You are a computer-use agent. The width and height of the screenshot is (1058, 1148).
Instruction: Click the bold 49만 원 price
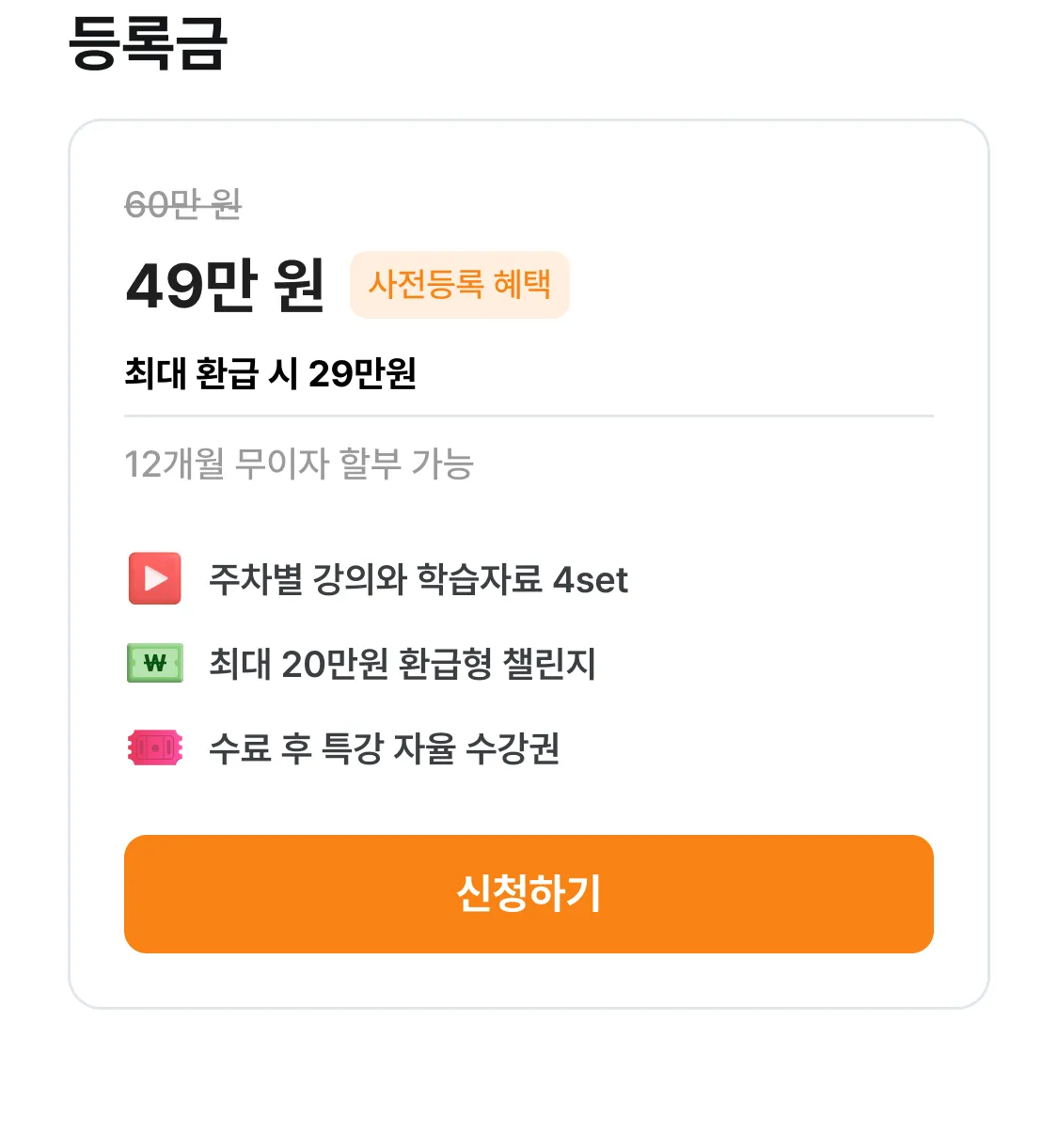coord(226,285)
